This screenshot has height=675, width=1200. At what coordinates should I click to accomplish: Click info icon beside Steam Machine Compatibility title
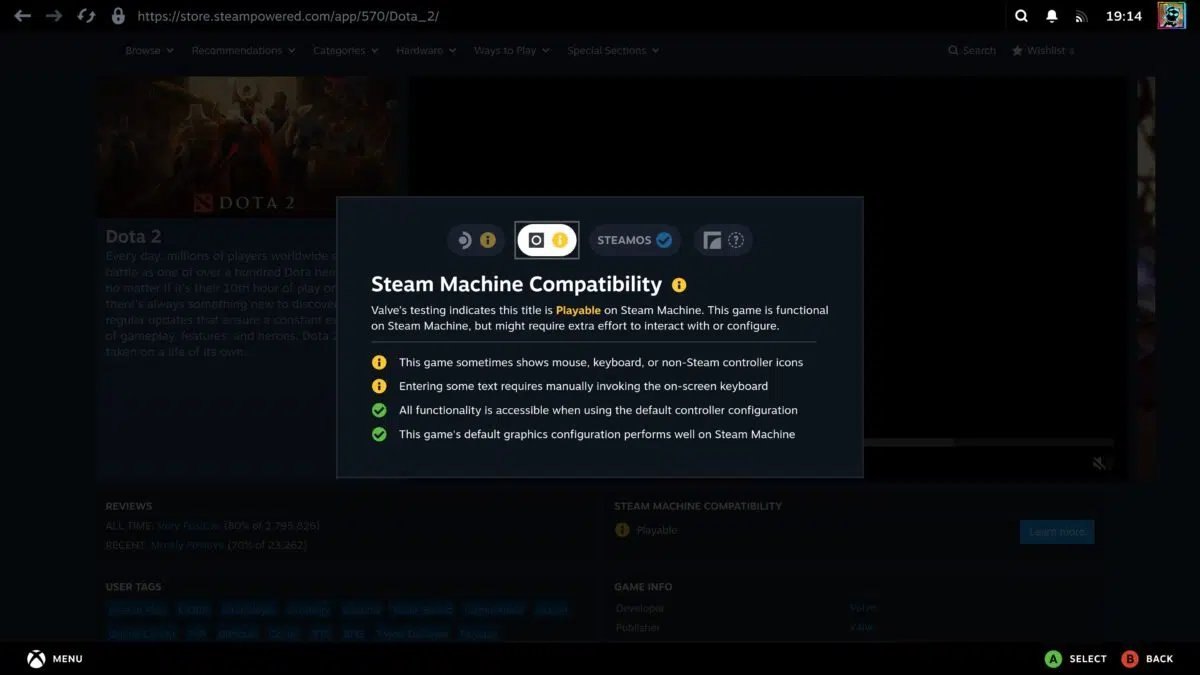(x=679, y=285)
